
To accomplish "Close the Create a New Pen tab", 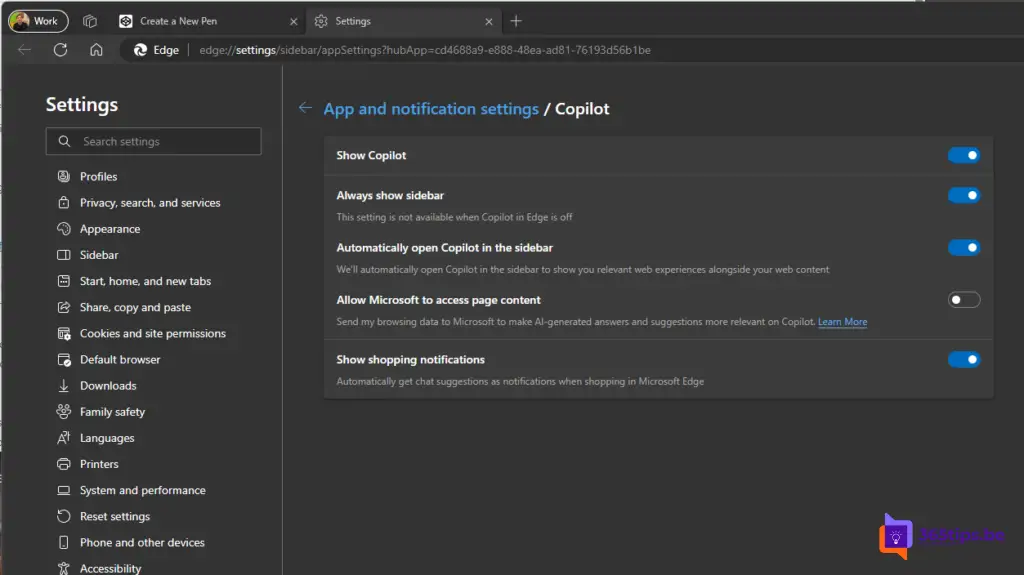I will [x=293, y=21].
